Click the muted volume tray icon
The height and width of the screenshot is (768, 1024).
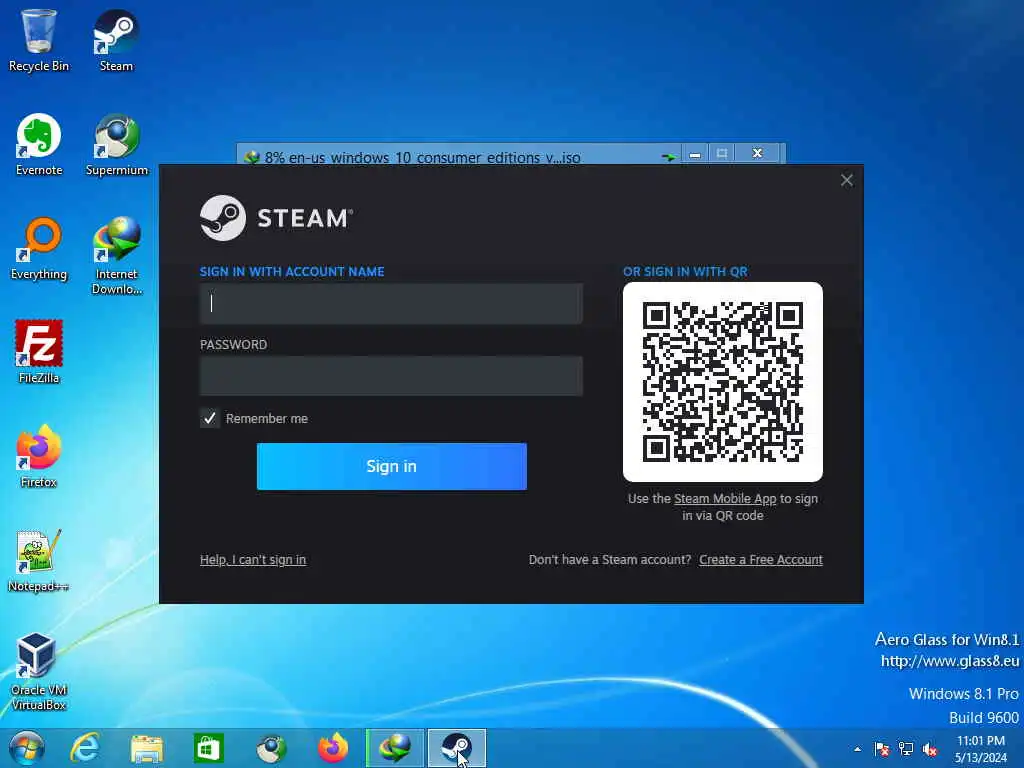pyautogui.click(x=930, y=749)
